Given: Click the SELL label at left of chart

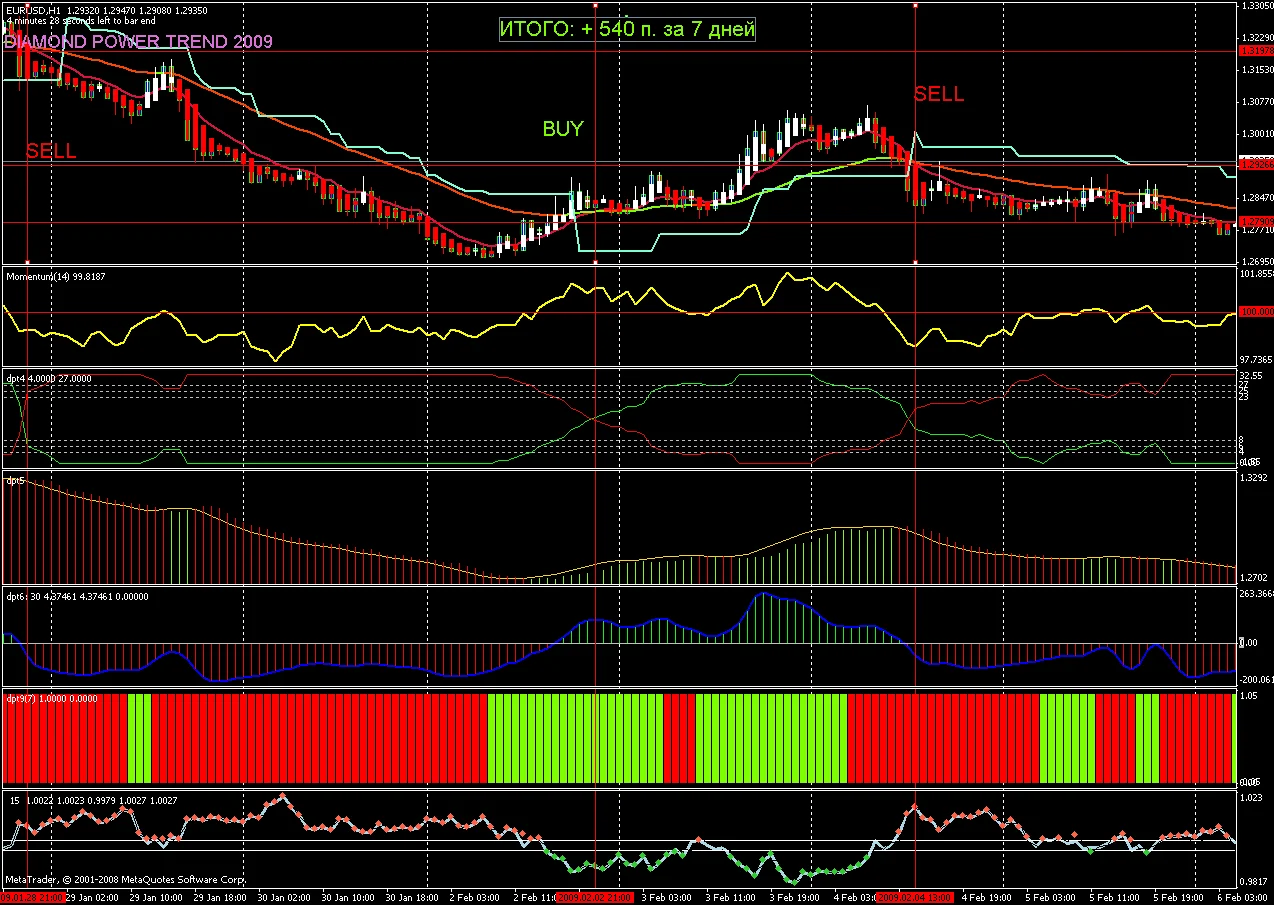Looking at the screenshot, I should pos(51,152).
